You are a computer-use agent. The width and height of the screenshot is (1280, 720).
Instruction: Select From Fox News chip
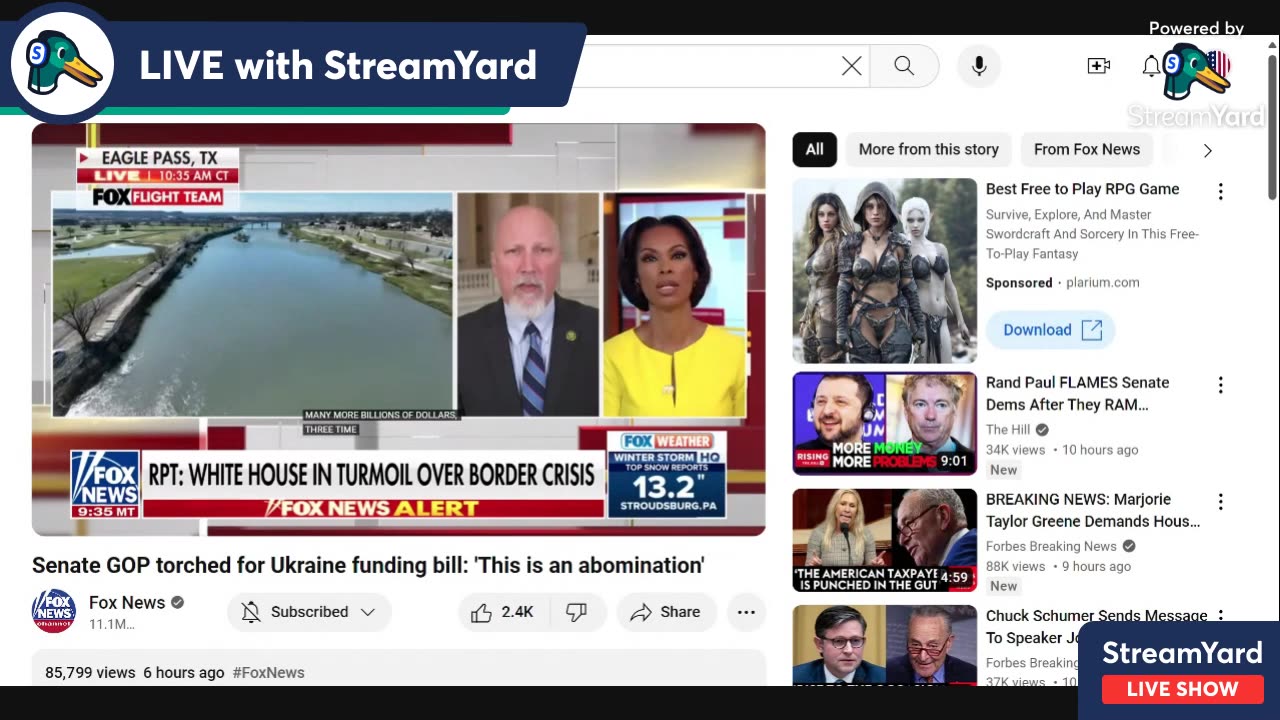[1086, 149]
